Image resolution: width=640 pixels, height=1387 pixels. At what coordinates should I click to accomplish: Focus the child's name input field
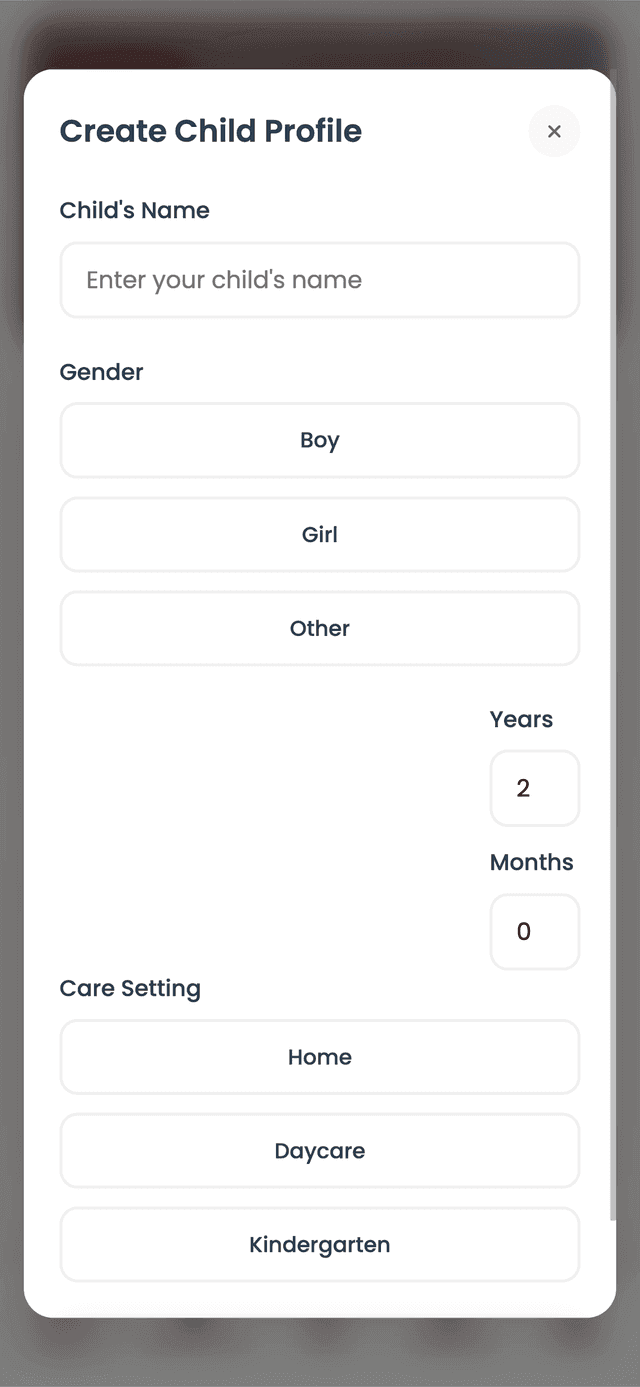point(319,280)
